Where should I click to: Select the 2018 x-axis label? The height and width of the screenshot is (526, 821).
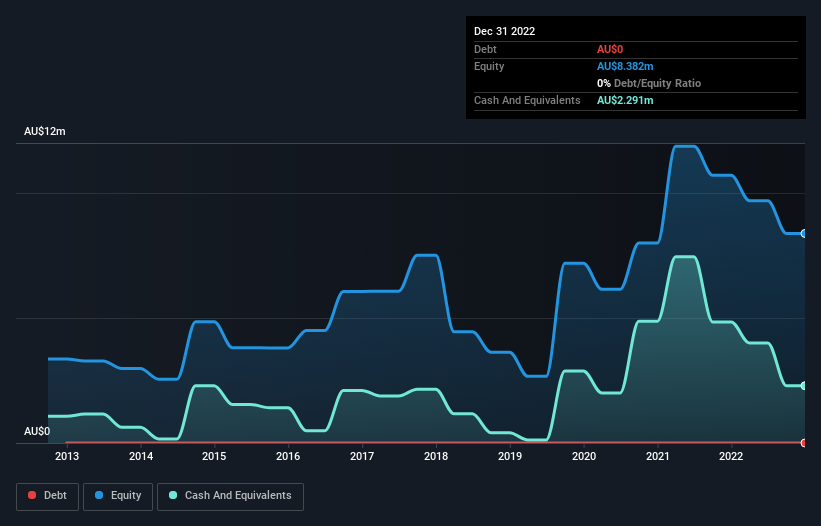coord(436,456)
